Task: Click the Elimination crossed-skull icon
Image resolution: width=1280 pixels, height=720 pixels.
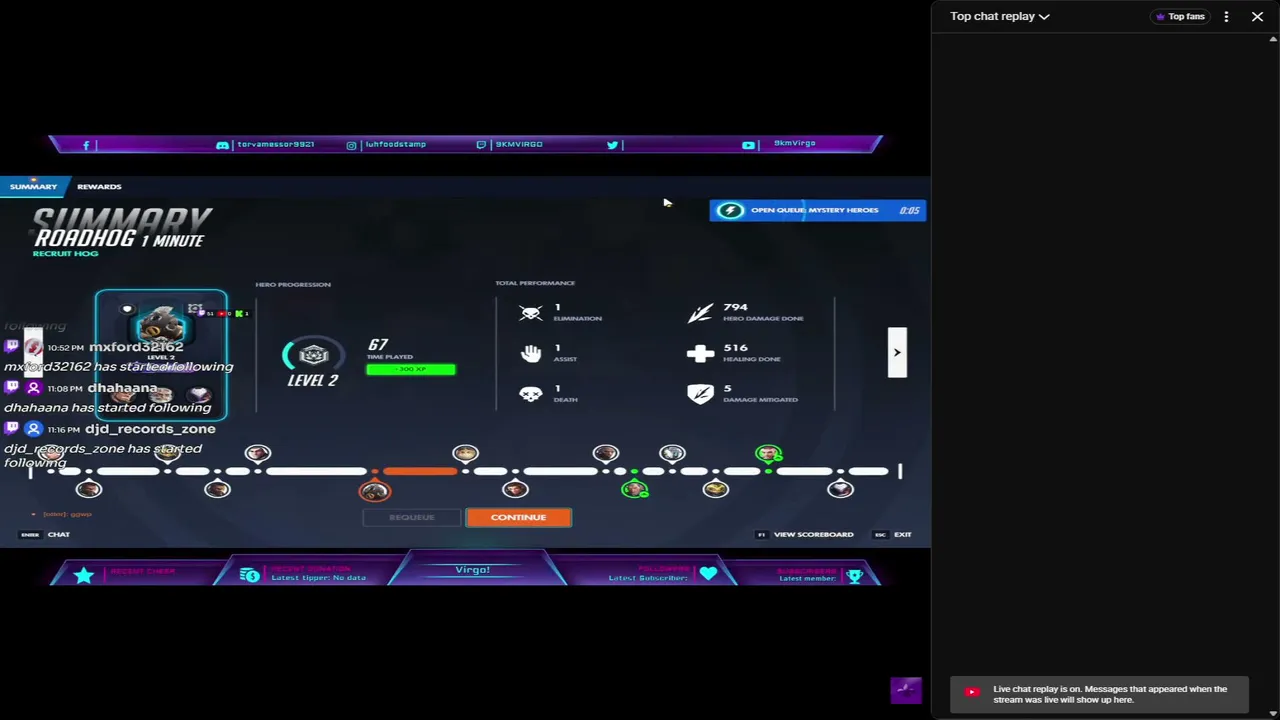Action: pyautogui.click(x=531, y=313)
